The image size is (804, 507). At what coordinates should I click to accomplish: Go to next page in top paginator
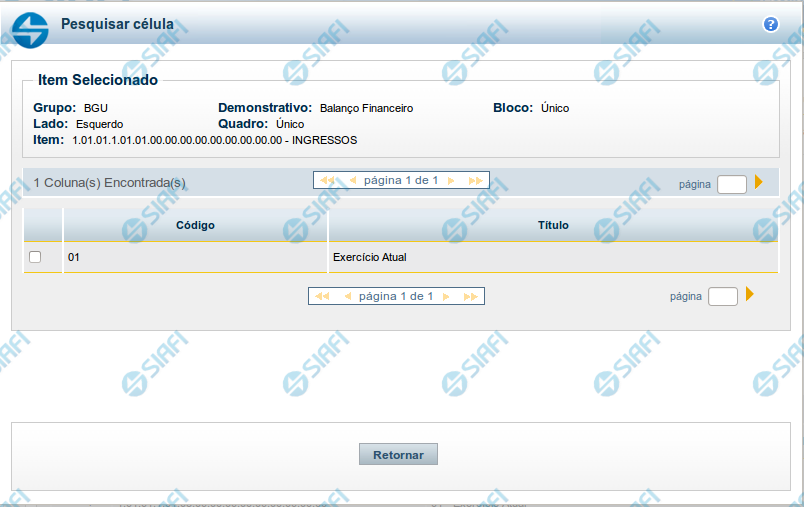pyautogui.click(x=451, y=181)
